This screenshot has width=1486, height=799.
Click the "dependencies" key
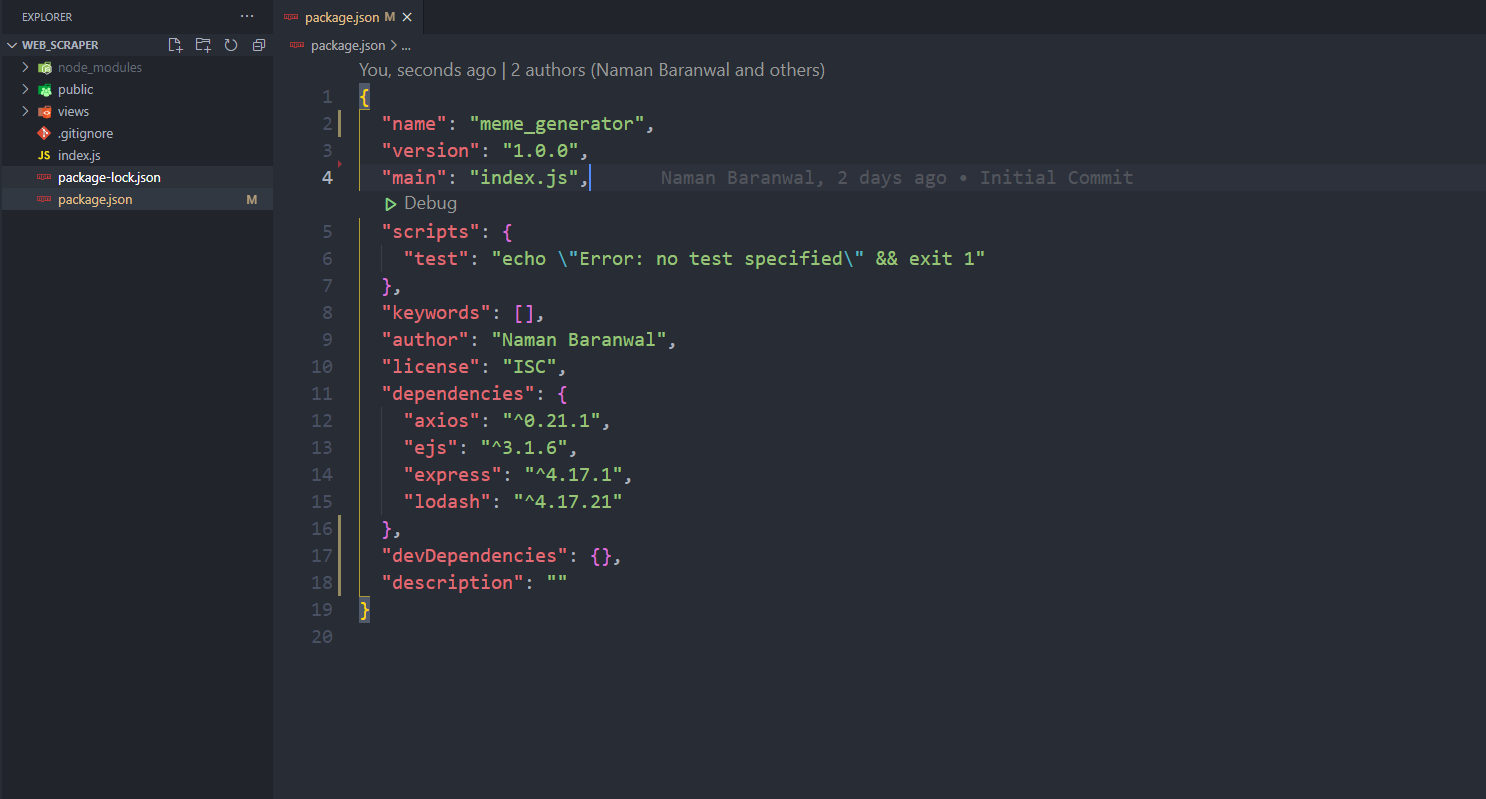[459, 393]
